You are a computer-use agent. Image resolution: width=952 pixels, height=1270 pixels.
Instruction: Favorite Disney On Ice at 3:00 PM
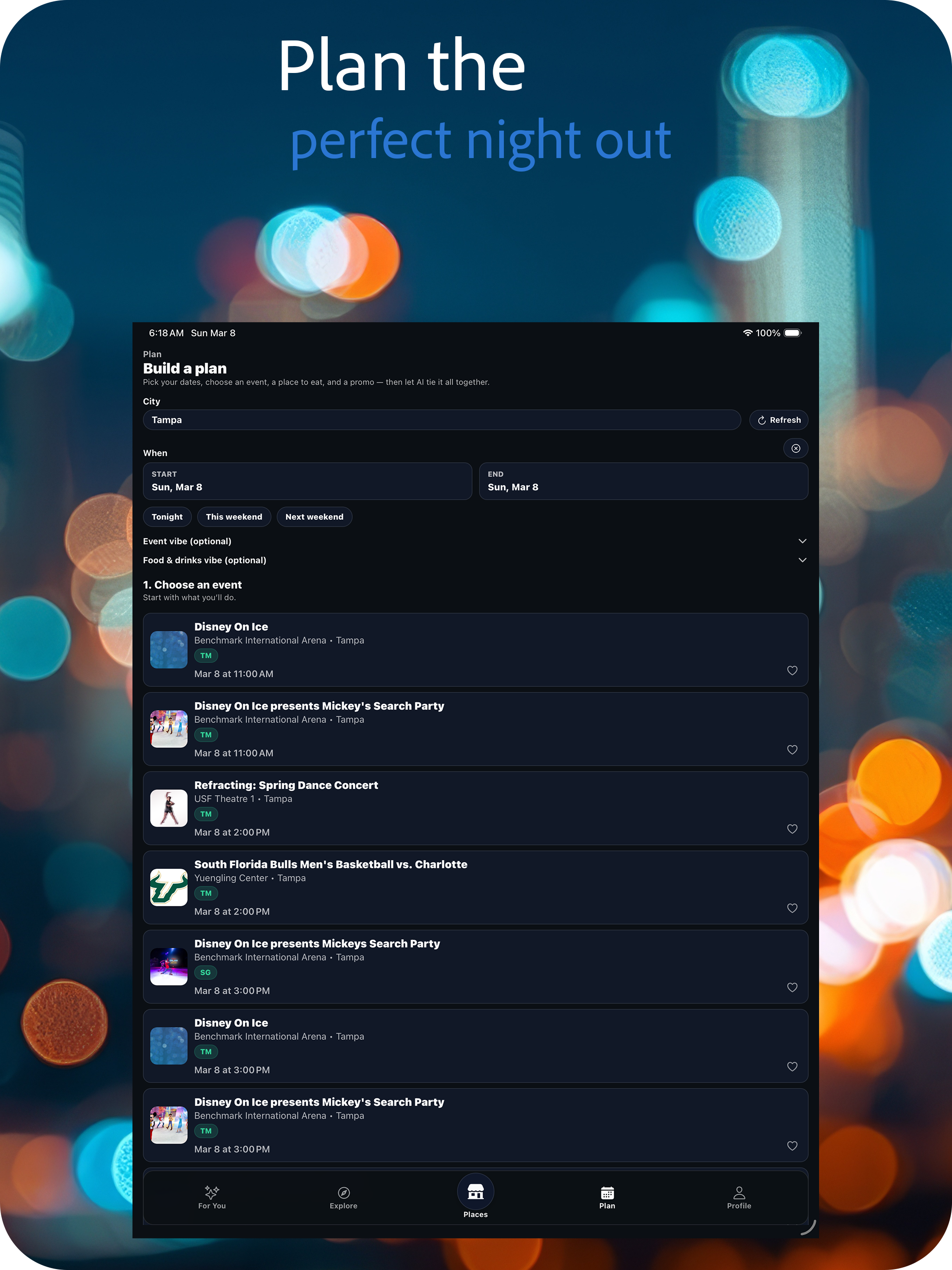tap(793, 1067)
